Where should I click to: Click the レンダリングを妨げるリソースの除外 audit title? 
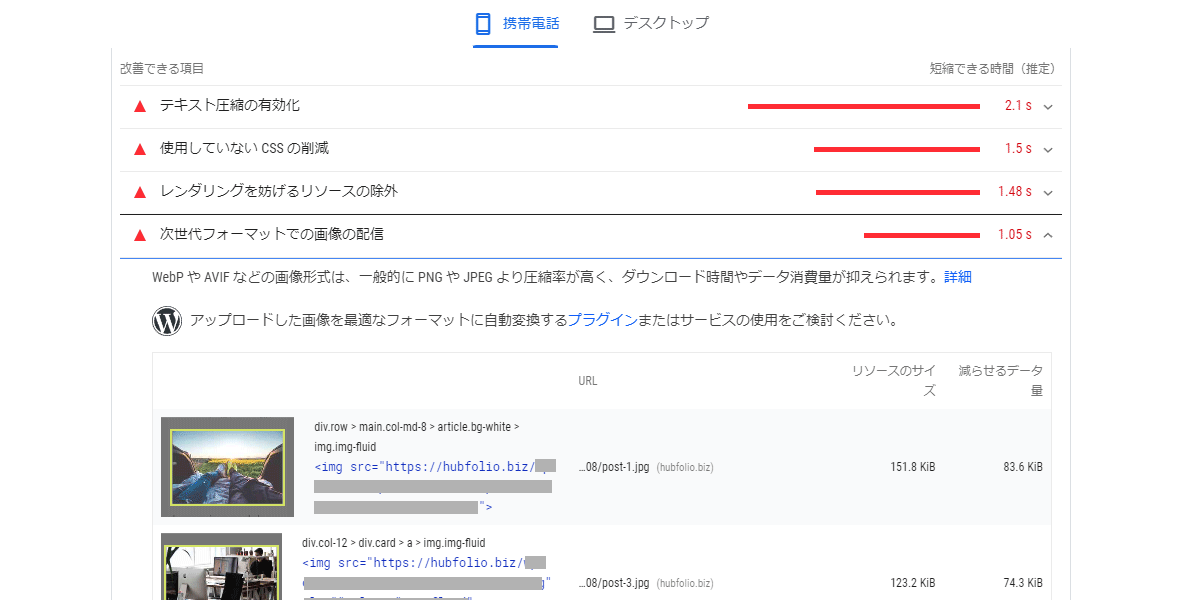click(279, 191)
